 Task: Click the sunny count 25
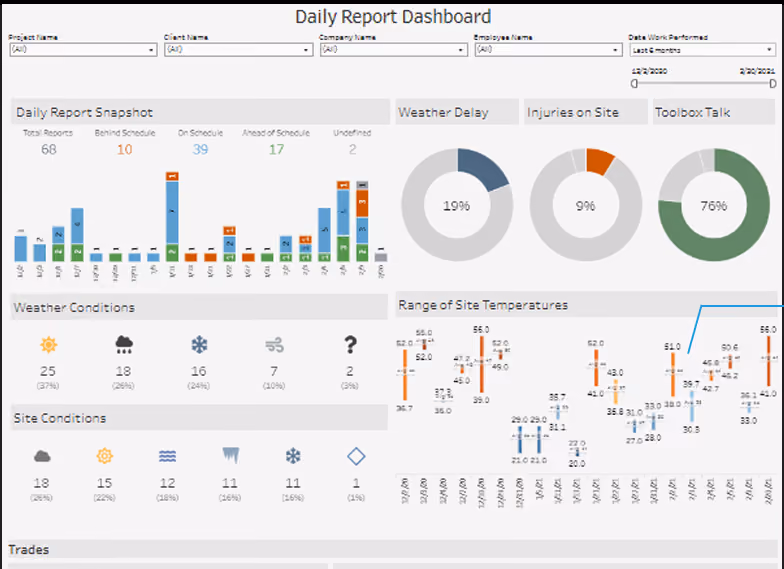pyautogui.click(x=48, y=371)
